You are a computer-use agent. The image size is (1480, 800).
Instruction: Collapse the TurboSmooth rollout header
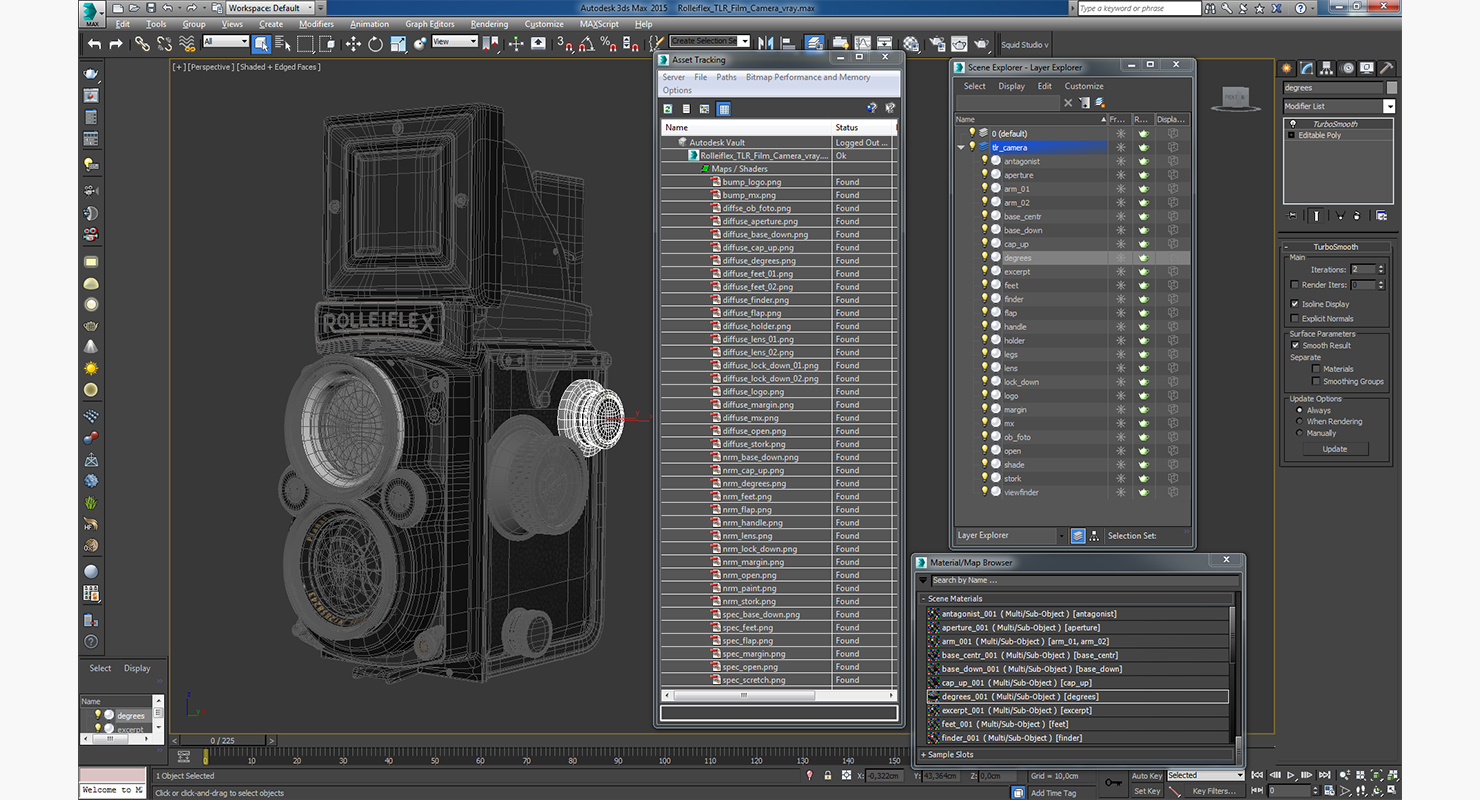[1336, 247]
